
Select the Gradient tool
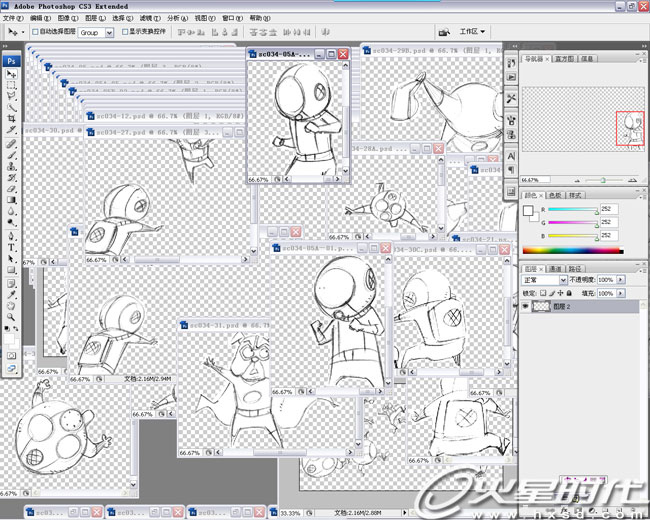pyautogui.click(x=11, y=200)
